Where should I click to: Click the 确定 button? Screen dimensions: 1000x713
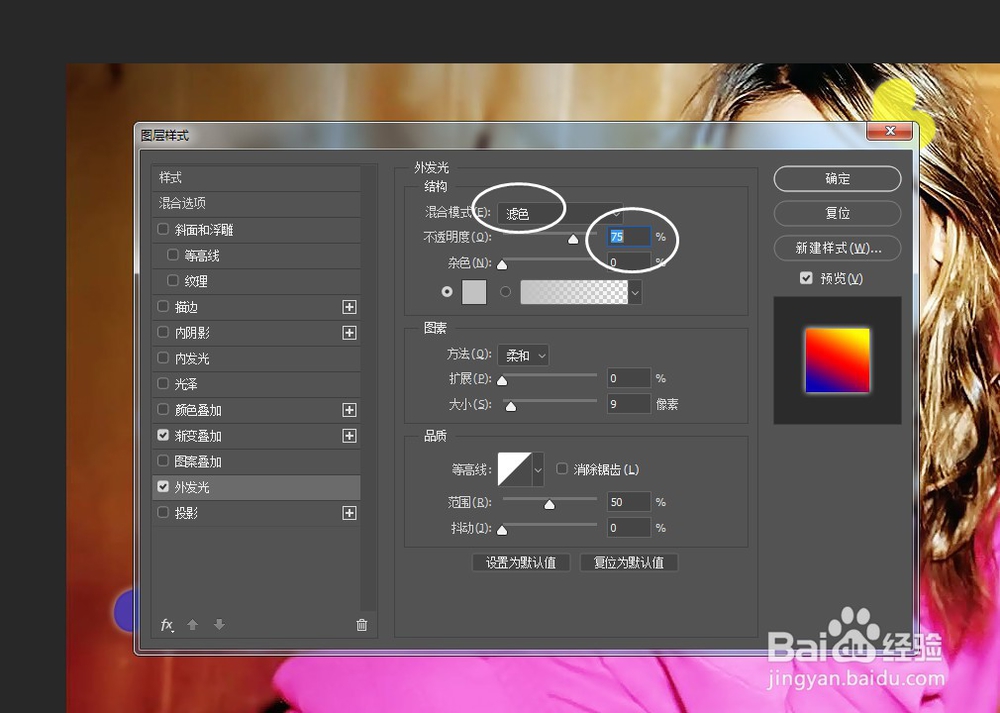pos(837,179)
